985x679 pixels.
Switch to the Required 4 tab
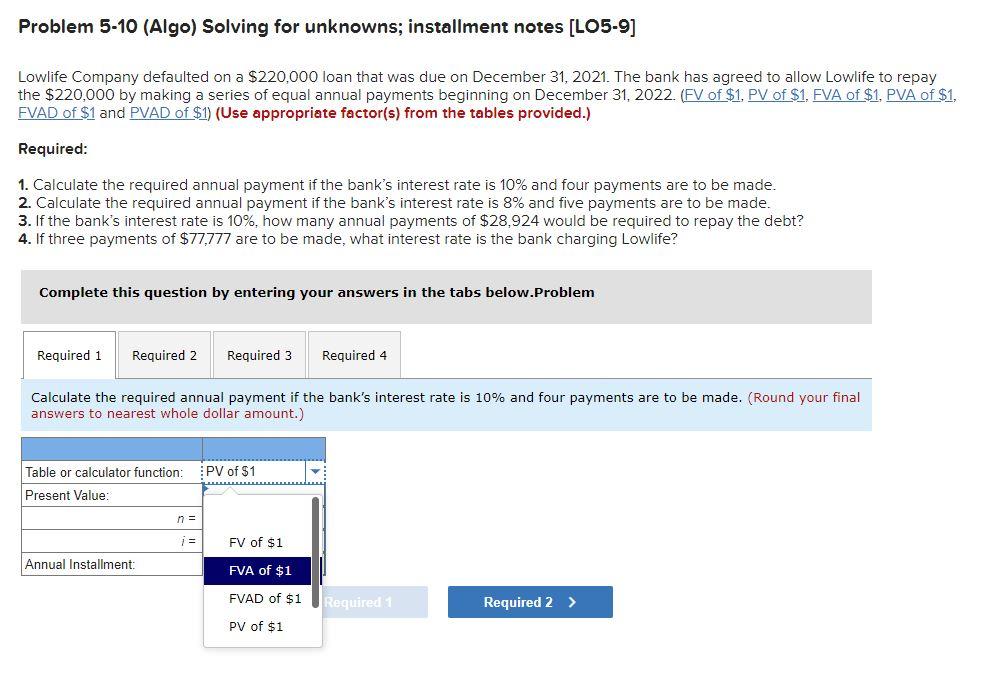coord(354,355)
